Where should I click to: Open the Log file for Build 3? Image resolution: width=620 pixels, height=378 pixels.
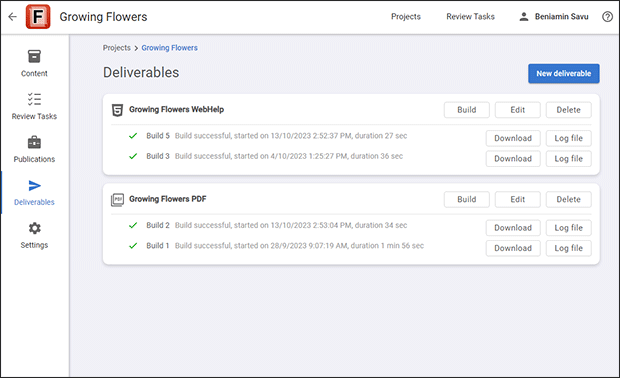(569, 159)
